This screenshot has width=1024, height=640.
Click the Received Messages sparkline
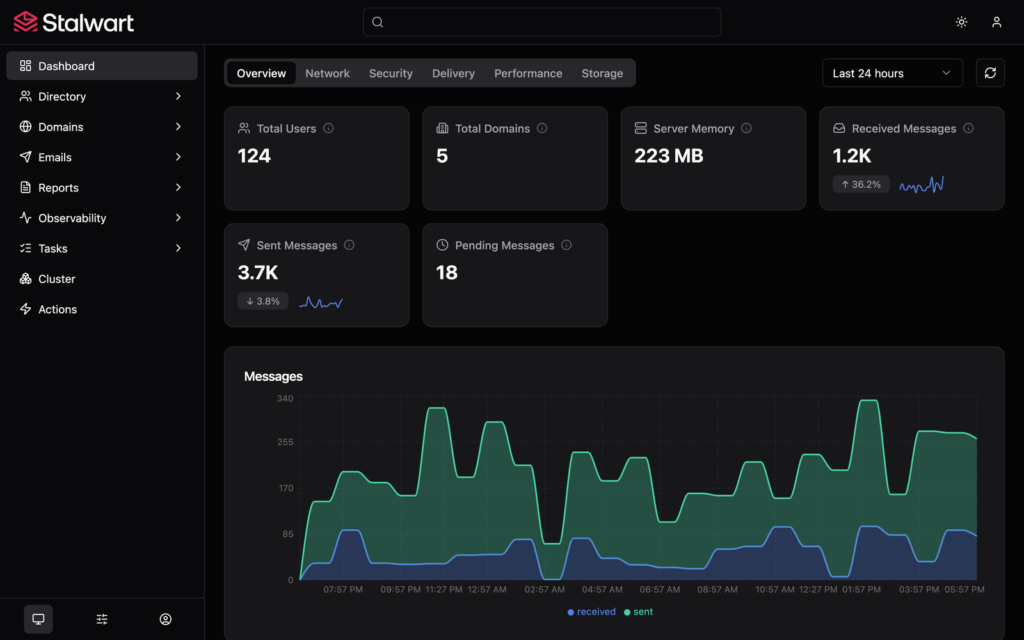[921, 185]
